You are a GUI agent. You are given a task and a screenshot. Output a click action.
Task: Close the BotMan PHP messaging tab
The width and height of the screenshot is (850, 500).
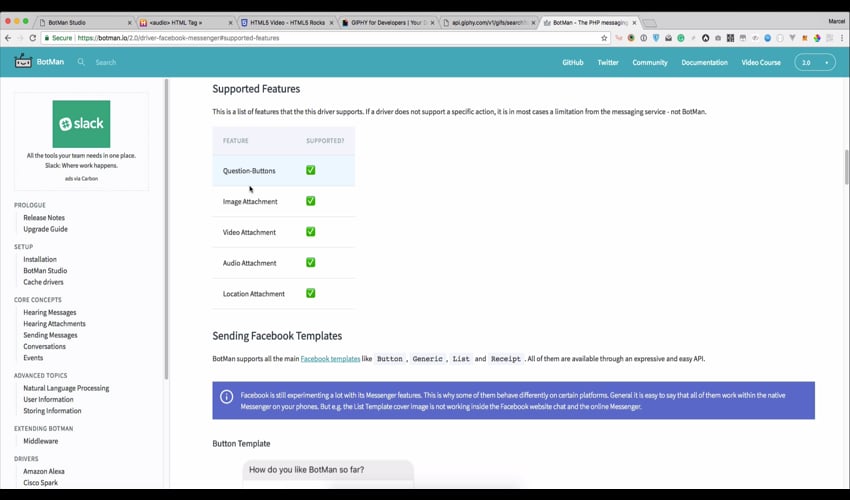[634, 23]
